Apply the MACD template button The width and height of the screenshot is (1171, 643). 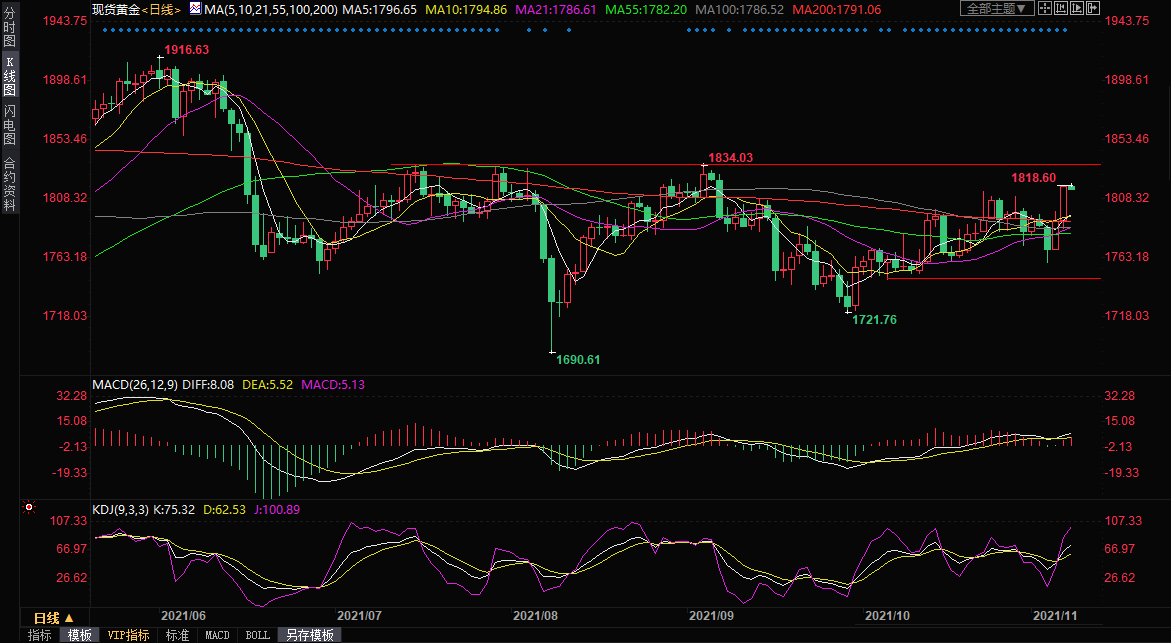coord(217,635)
